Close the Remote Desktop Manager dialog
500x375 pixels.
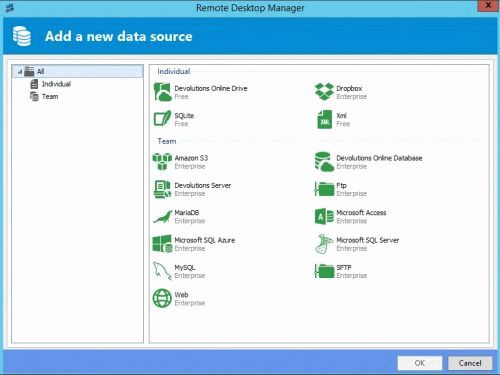(489, 6)
